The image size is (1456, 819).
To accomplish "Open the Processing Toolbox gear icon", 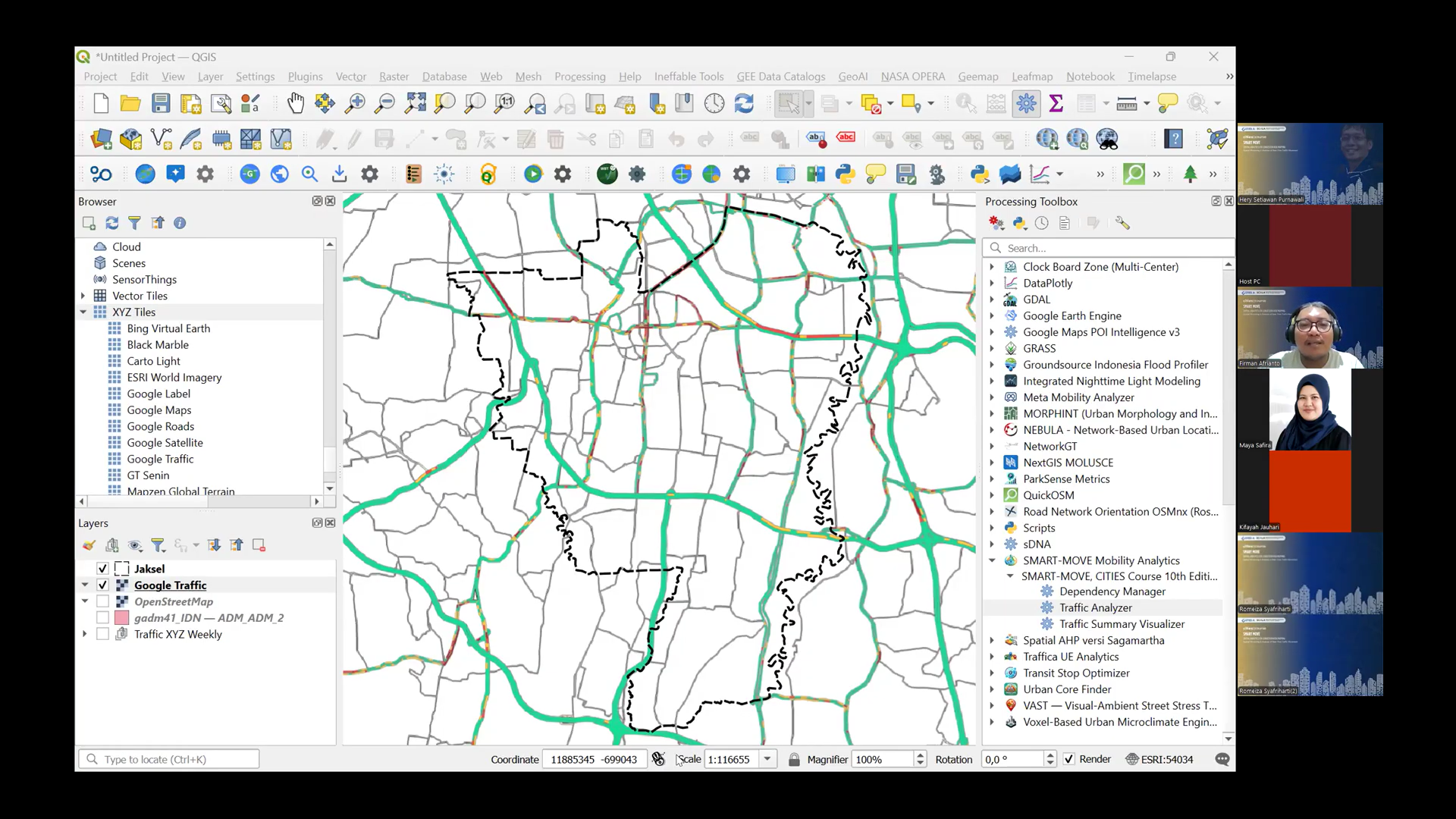I will [1026, 103].
